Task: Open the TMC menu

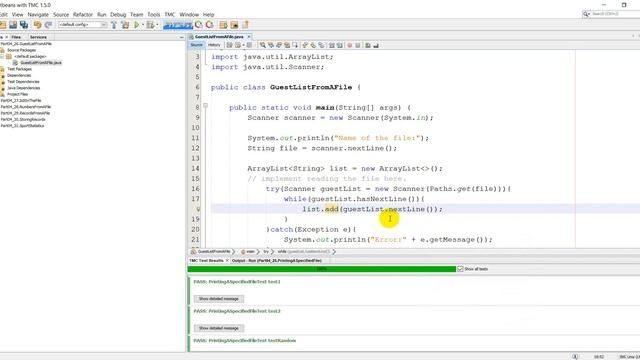Action: tap(170, 14)
